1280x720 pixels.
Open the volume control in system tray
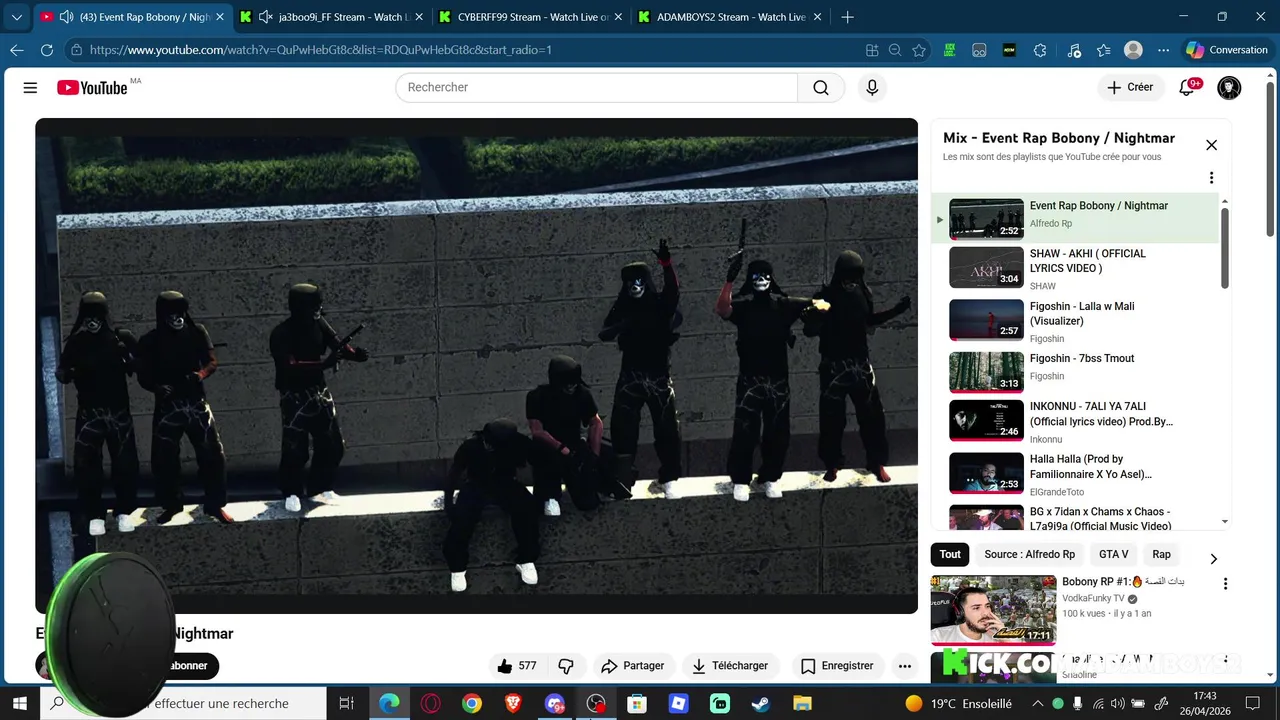pos(1117,704)
